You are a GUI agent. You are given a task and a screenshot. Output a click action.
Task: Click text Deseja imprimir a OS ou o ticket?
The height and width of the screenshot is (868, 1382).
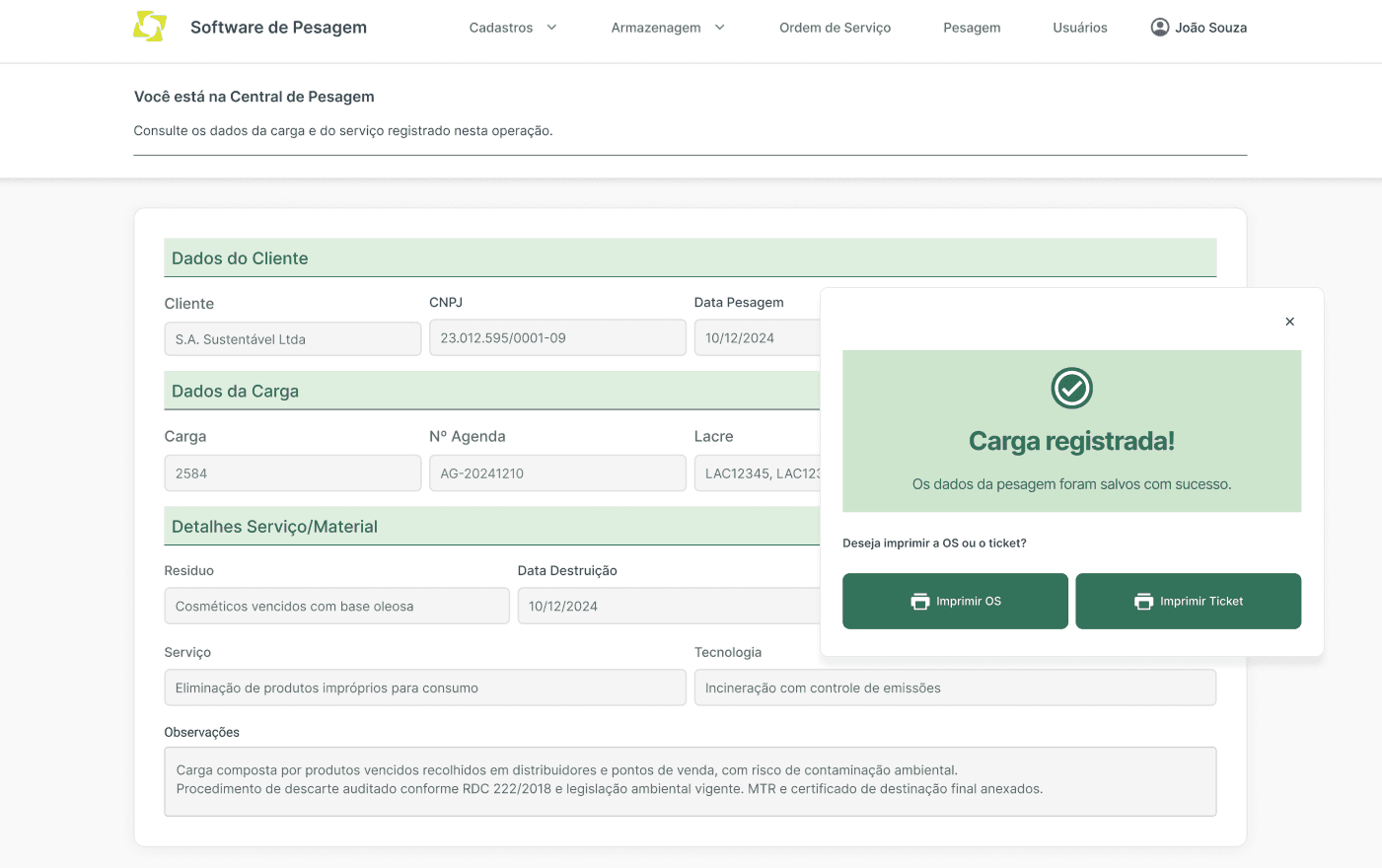pyautogui.click(x=934, y=543)
